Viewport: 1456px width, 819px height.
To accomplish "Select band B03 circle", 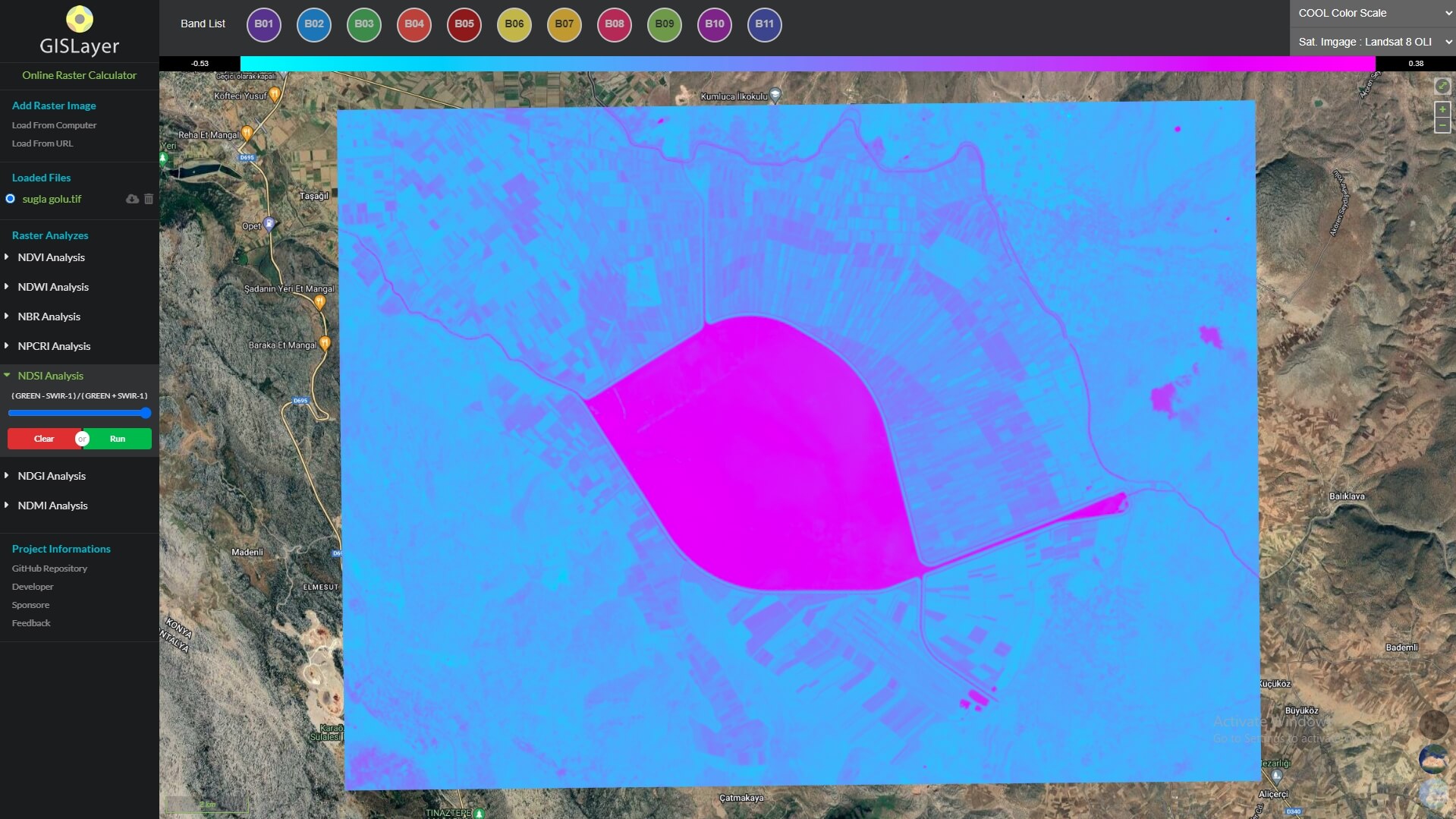I will [x=364, y=24].
